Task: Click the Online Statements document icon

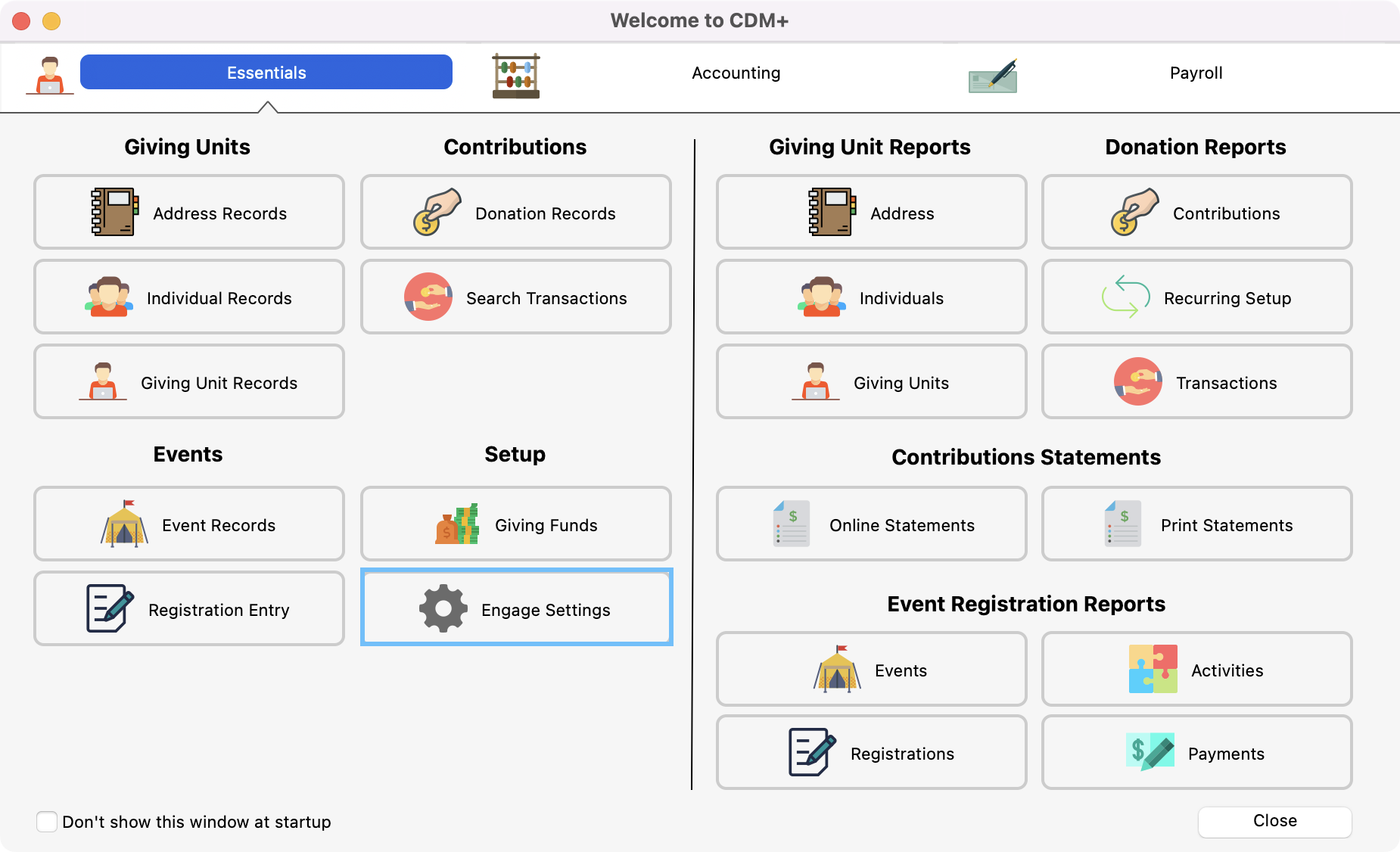Action: click(792, 524)
